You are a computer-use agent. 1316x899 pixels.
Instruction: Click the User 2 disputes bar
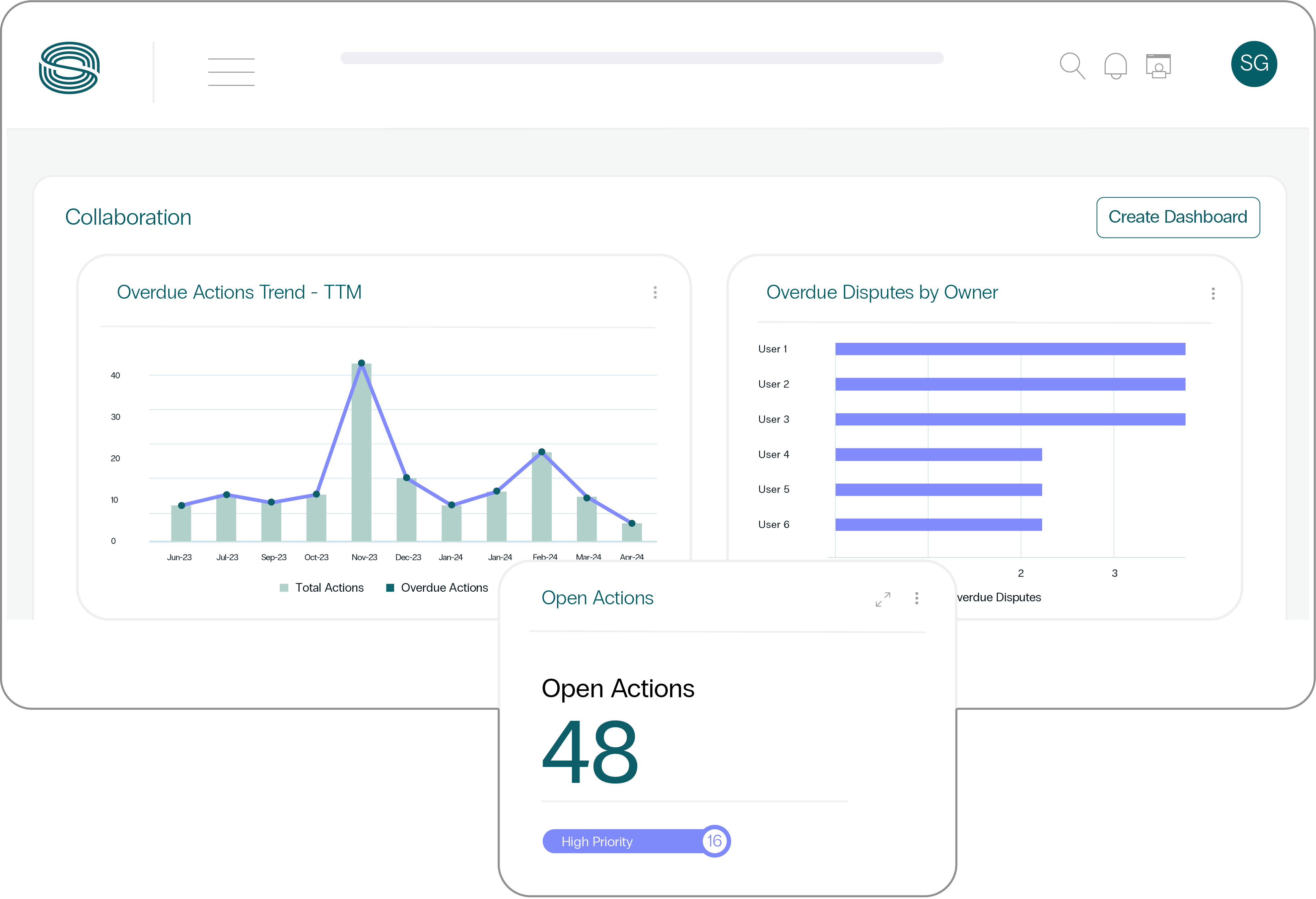coord(1010,384)
